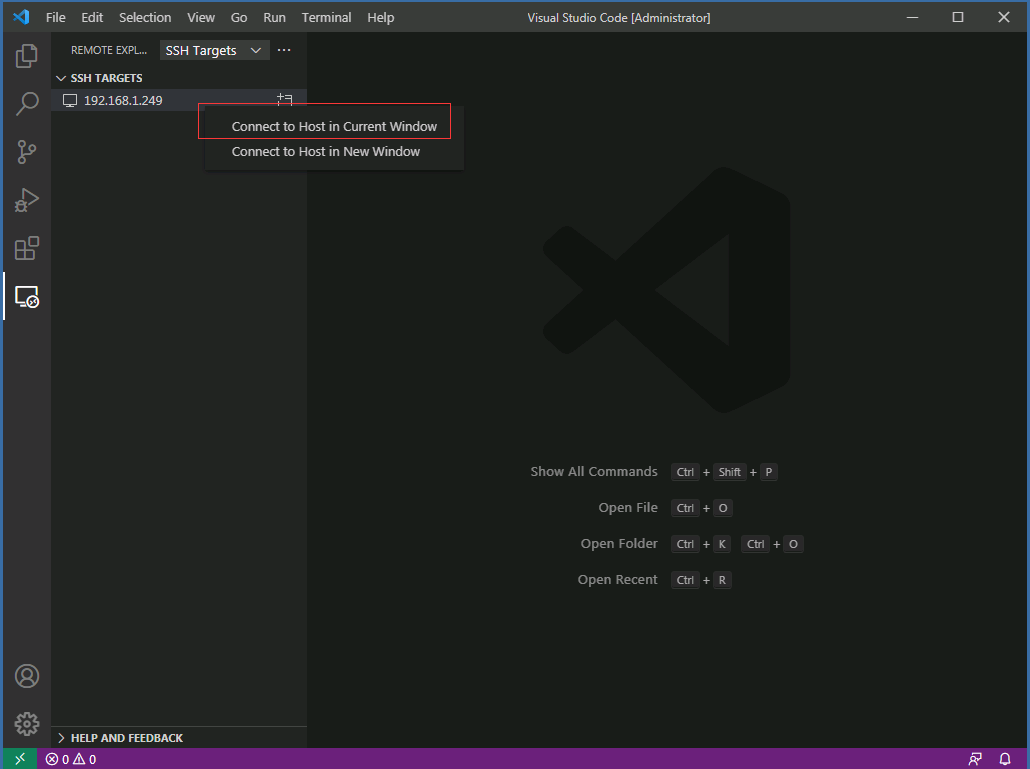Open the notifications bell icon
Screen dimensions: 1030x769
pos(1004,759)
